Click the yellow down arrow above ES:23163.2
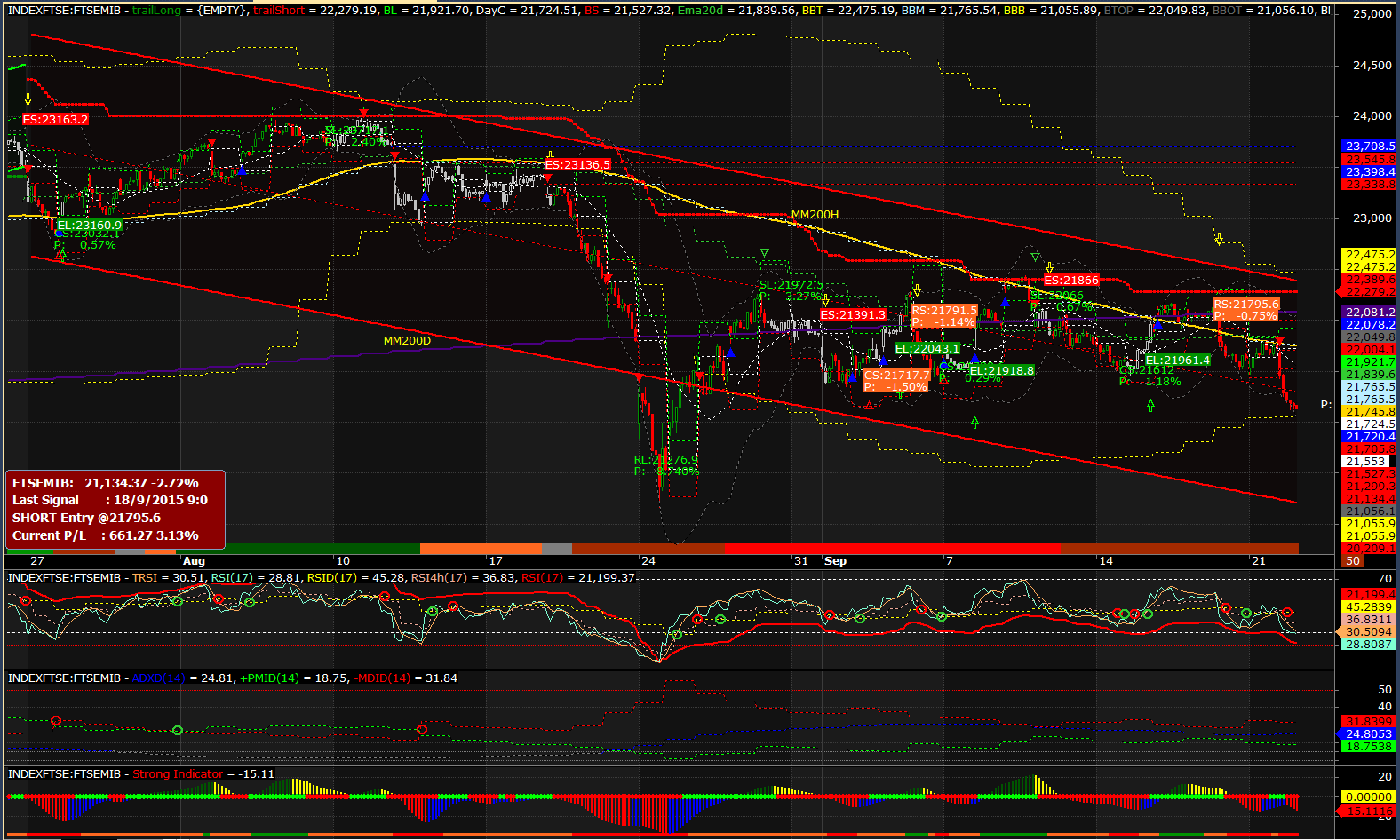The height and width of the screenshot is (840, 1400). 28,99
